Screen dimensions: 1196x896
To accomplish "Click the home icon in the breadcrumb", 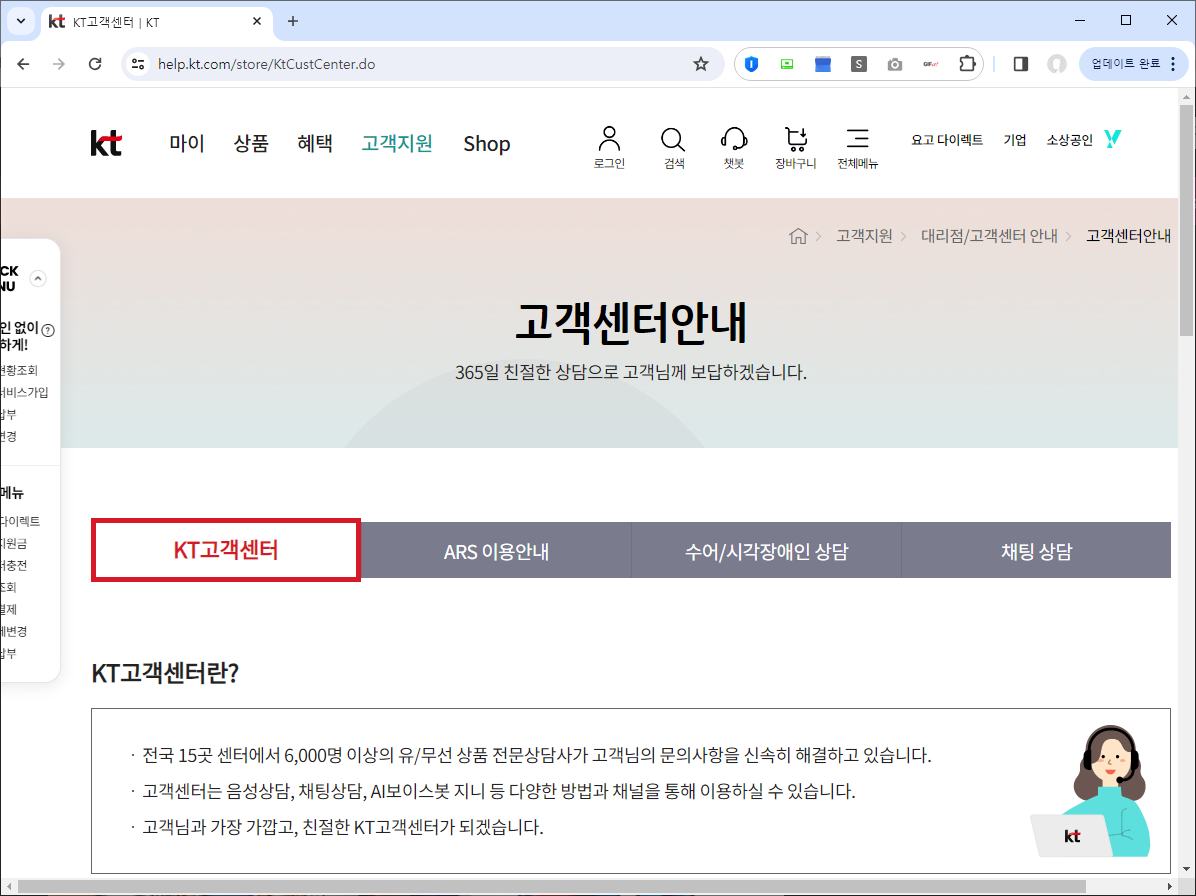I will tap(797, 235).
